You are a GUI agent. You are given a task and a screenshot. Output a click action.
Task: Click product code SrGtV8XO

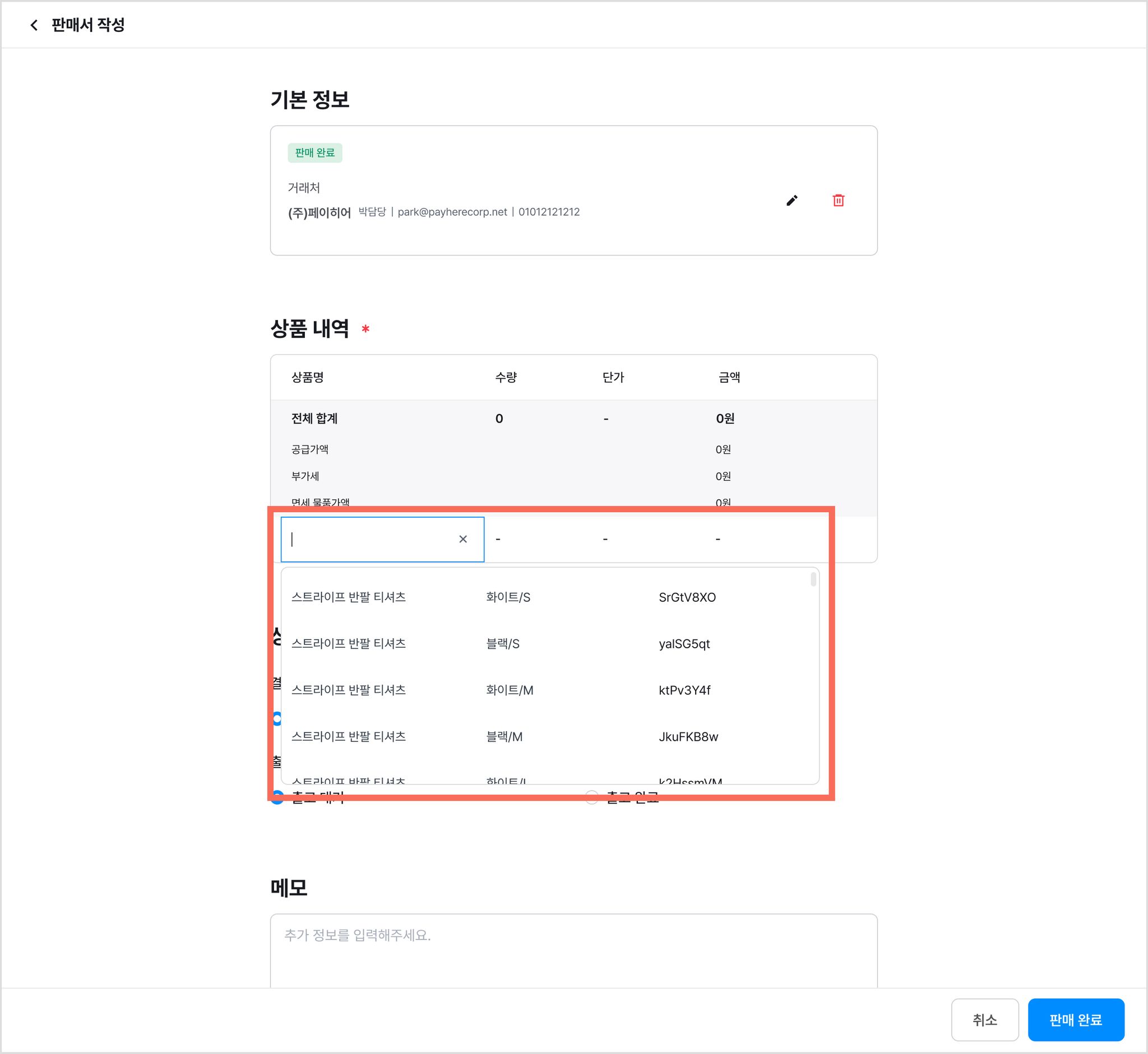(x=687, y=597)
